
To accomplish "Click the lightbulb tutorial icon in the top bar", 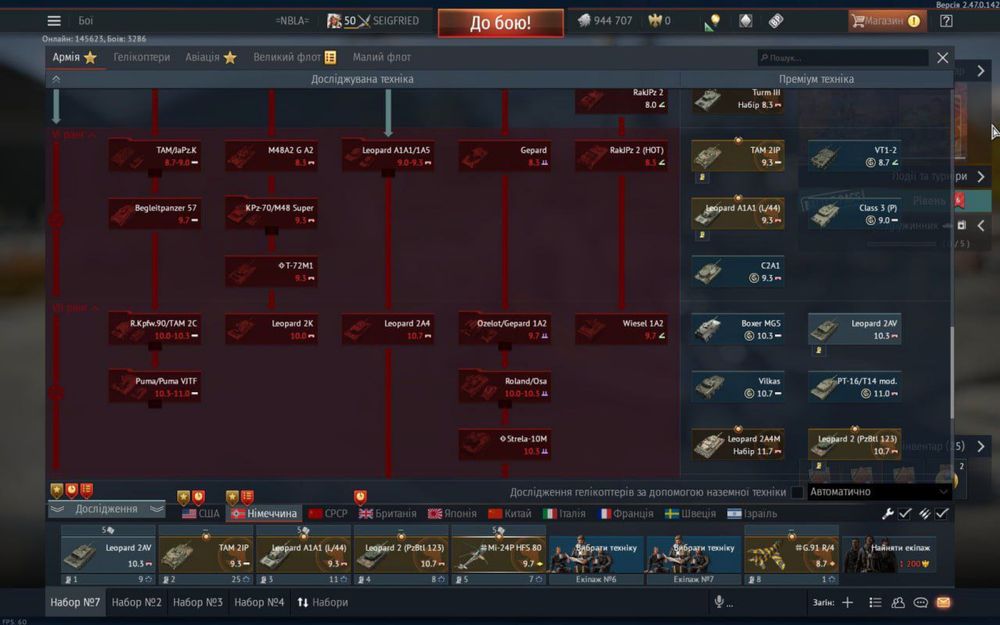I will click(x=712, y=22).
